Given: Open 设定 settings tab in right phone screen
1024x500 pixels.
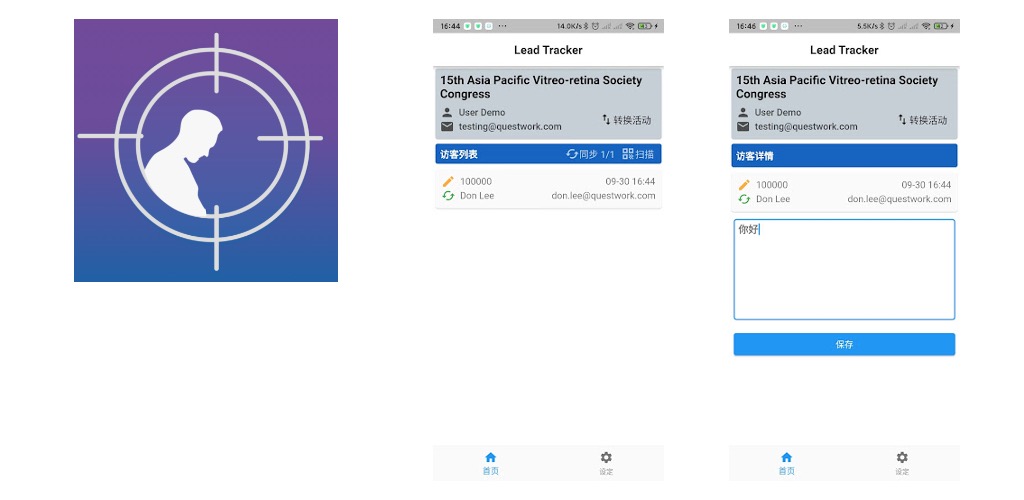Looking at the screenshot, I should pyautogui.click(x=902, y=463).
